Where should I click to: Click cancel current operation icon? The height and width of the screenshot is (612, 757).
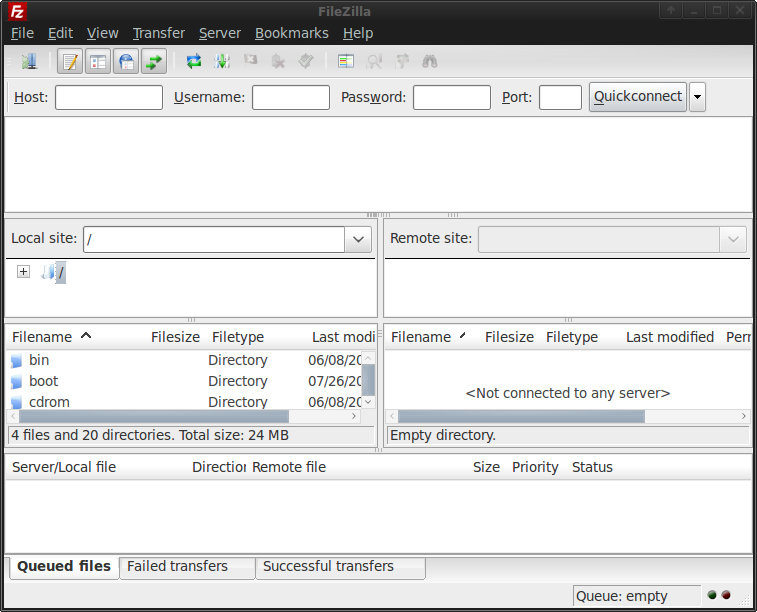click(x=250, y=61)
